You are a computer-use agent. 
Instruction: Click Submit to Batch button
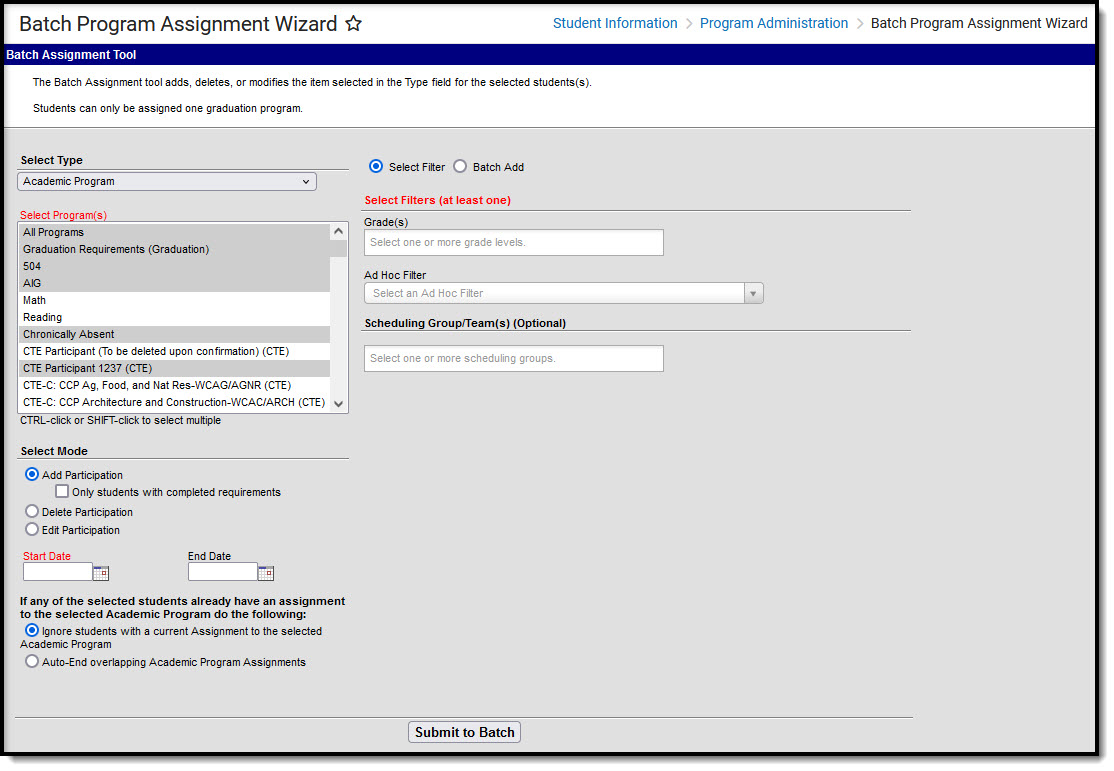[x=465, y=732]
